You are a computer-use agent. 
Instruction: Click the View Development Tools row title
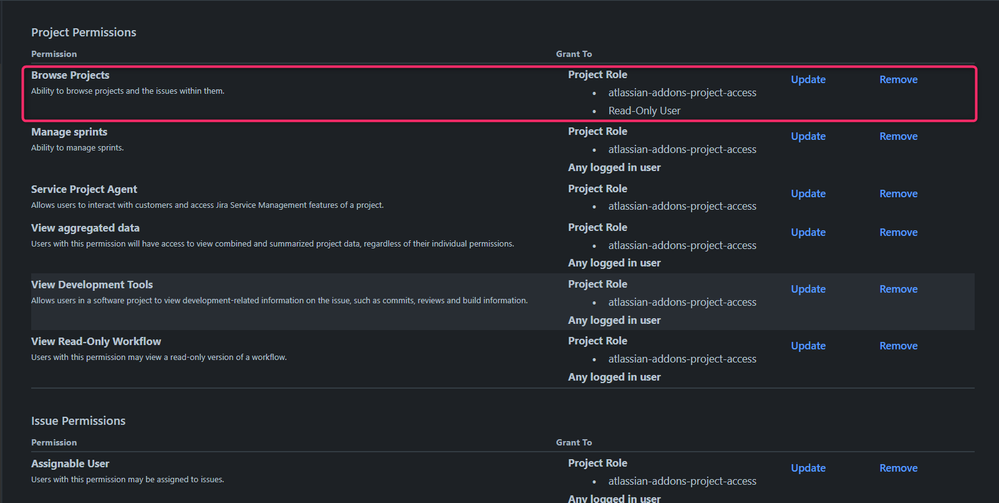[x=92, y=284]
